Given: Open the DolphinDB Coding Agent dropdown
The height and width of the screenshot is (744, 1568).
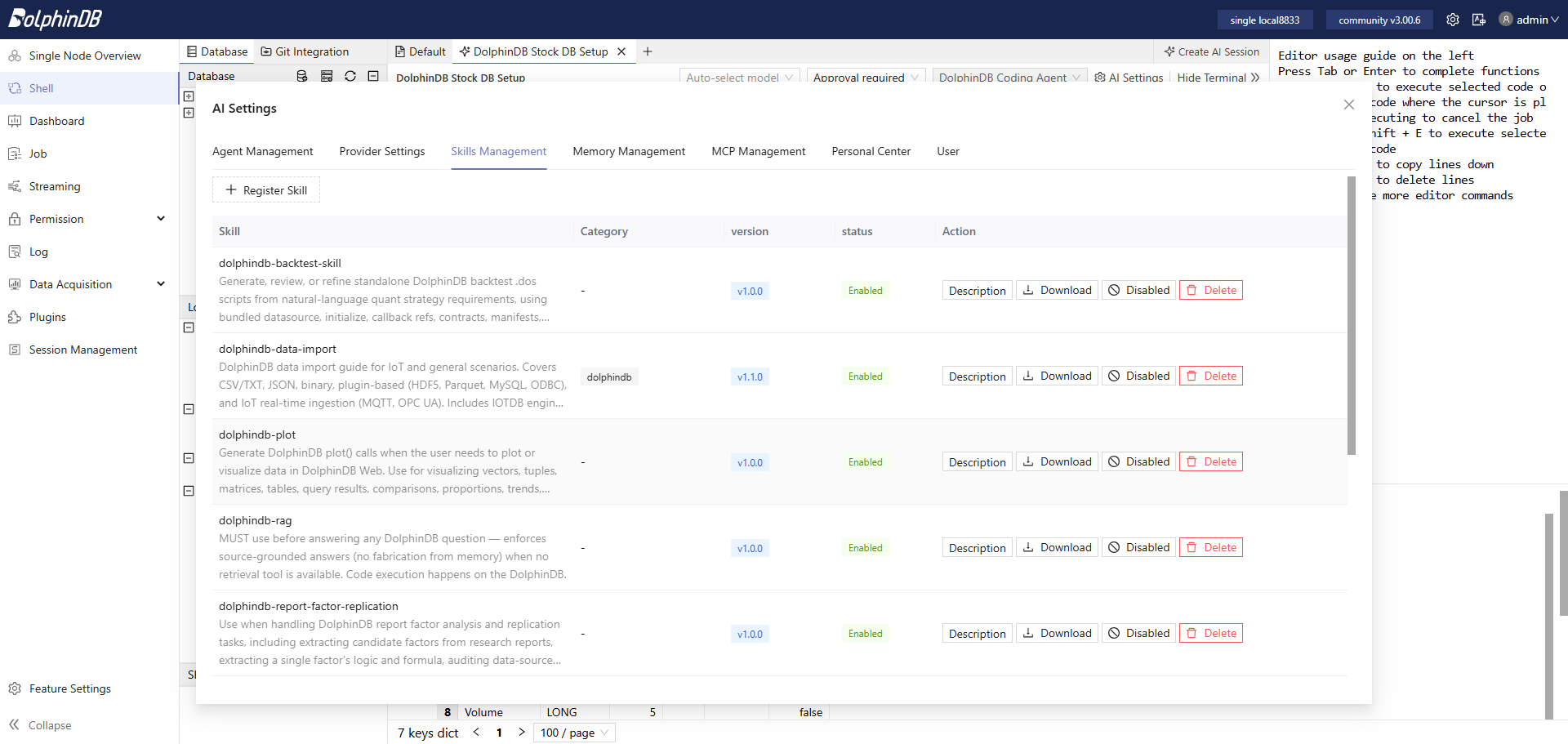Looking at the screenshot, I should pos(1009,78).
